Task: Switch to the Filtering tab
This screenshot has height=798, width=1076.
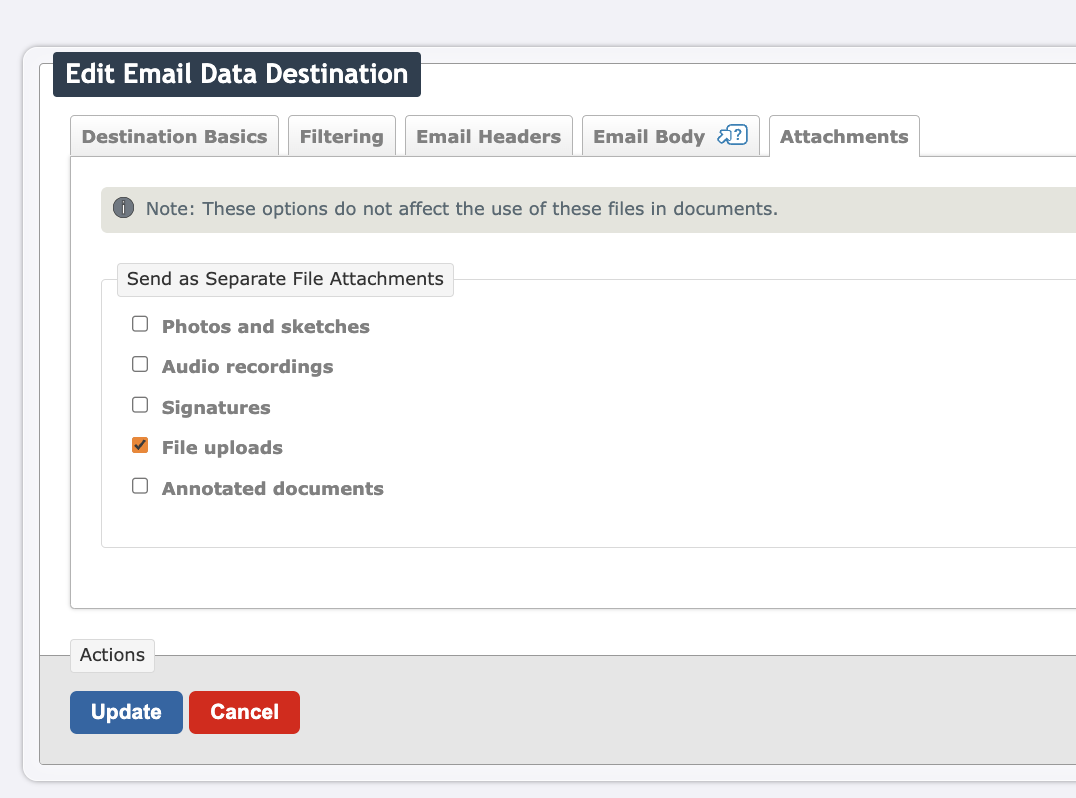Action: [341, 137]
